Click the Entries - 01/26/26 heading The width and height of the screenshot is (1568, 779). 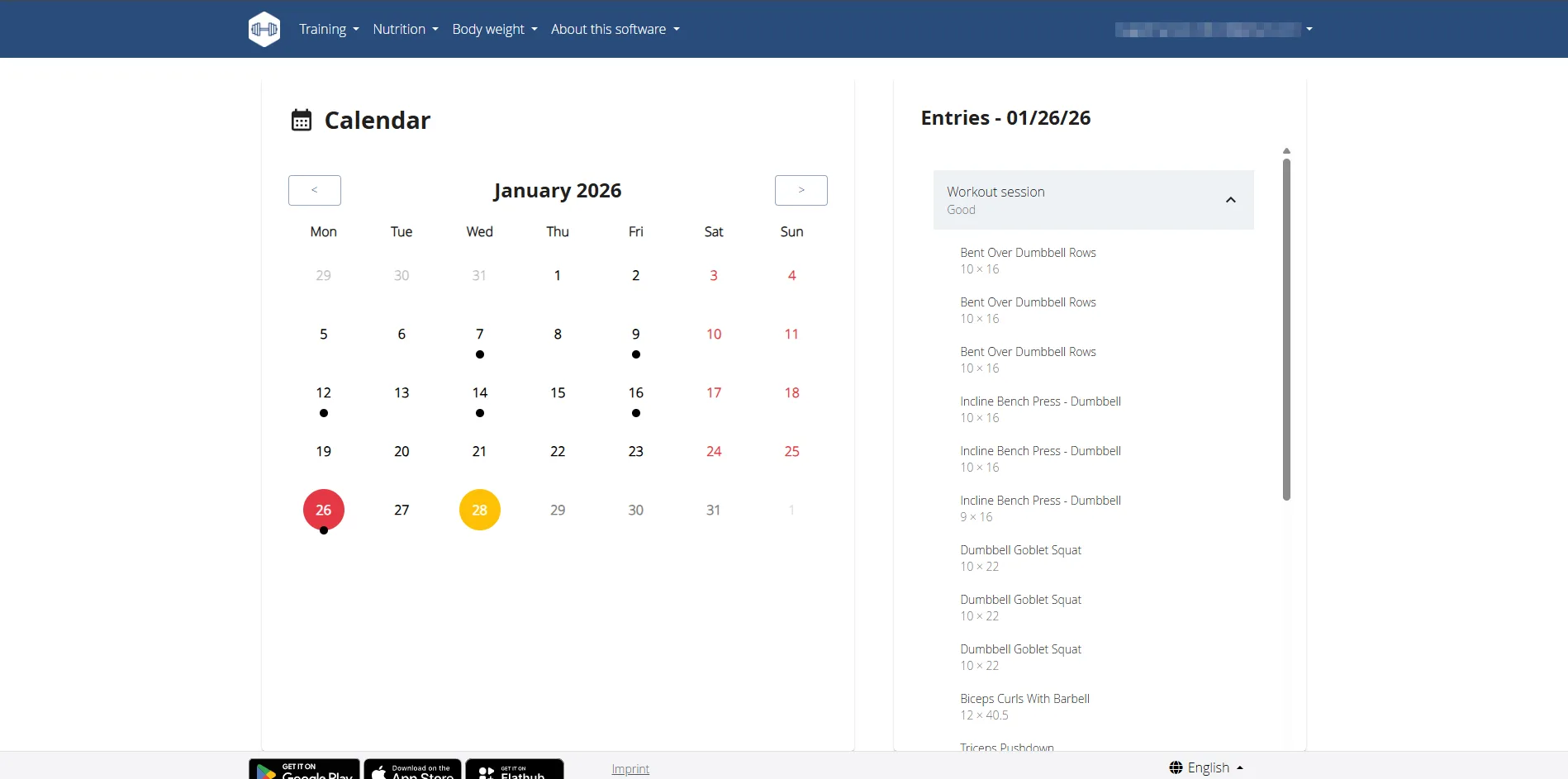(1005, 118)
